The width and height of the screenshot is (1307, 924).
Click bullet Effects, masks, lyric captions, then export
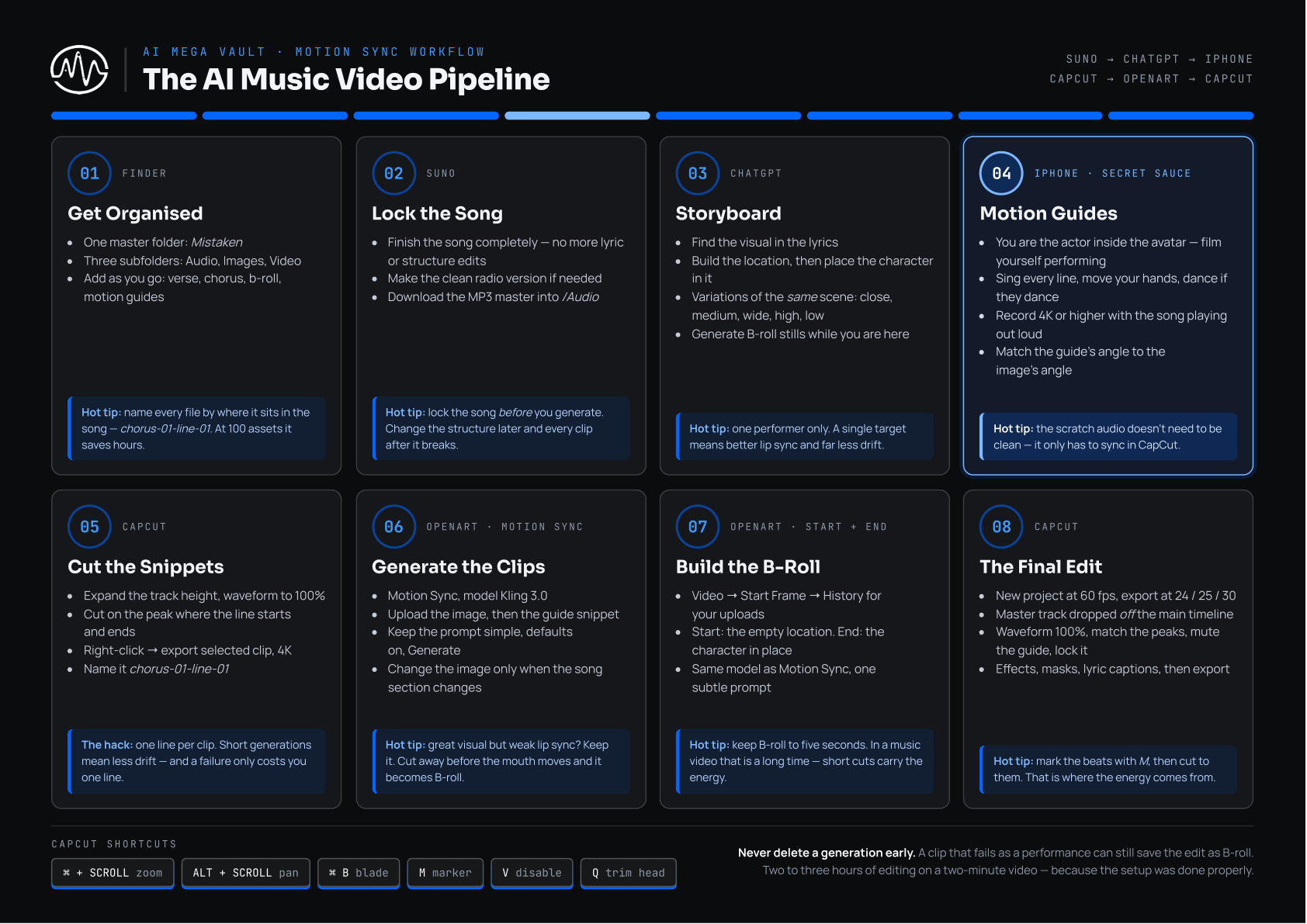[1112, 670]
